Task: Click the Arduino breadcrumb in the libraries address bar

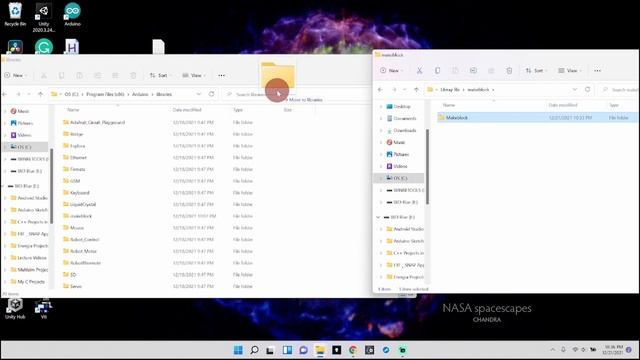Action: [140, 94]
